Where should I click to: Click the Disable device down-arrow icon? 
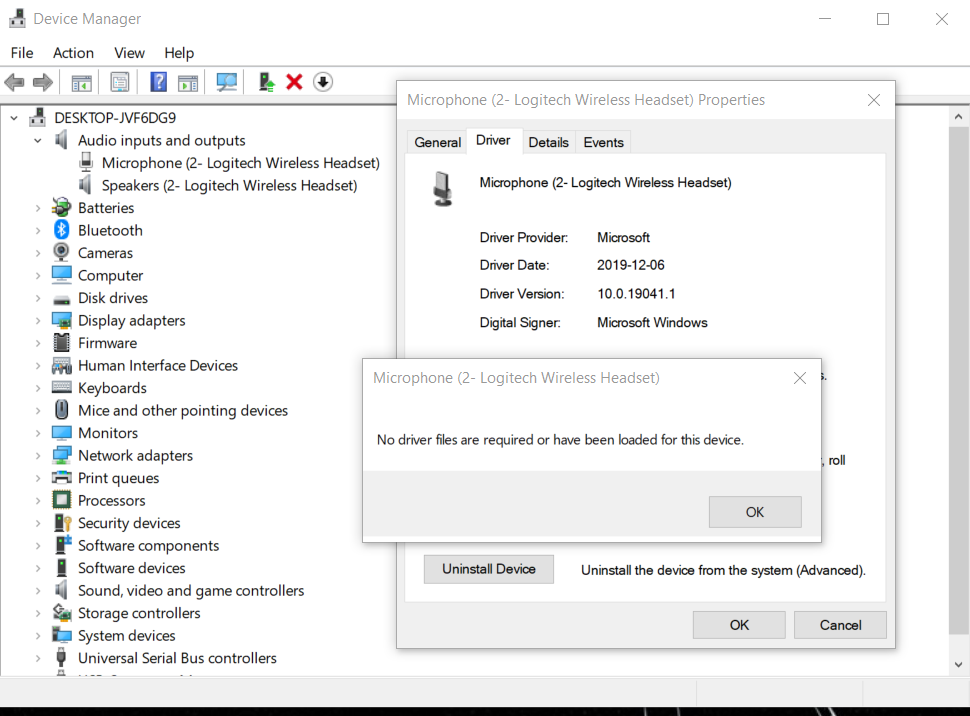click(x=323, y=82)
